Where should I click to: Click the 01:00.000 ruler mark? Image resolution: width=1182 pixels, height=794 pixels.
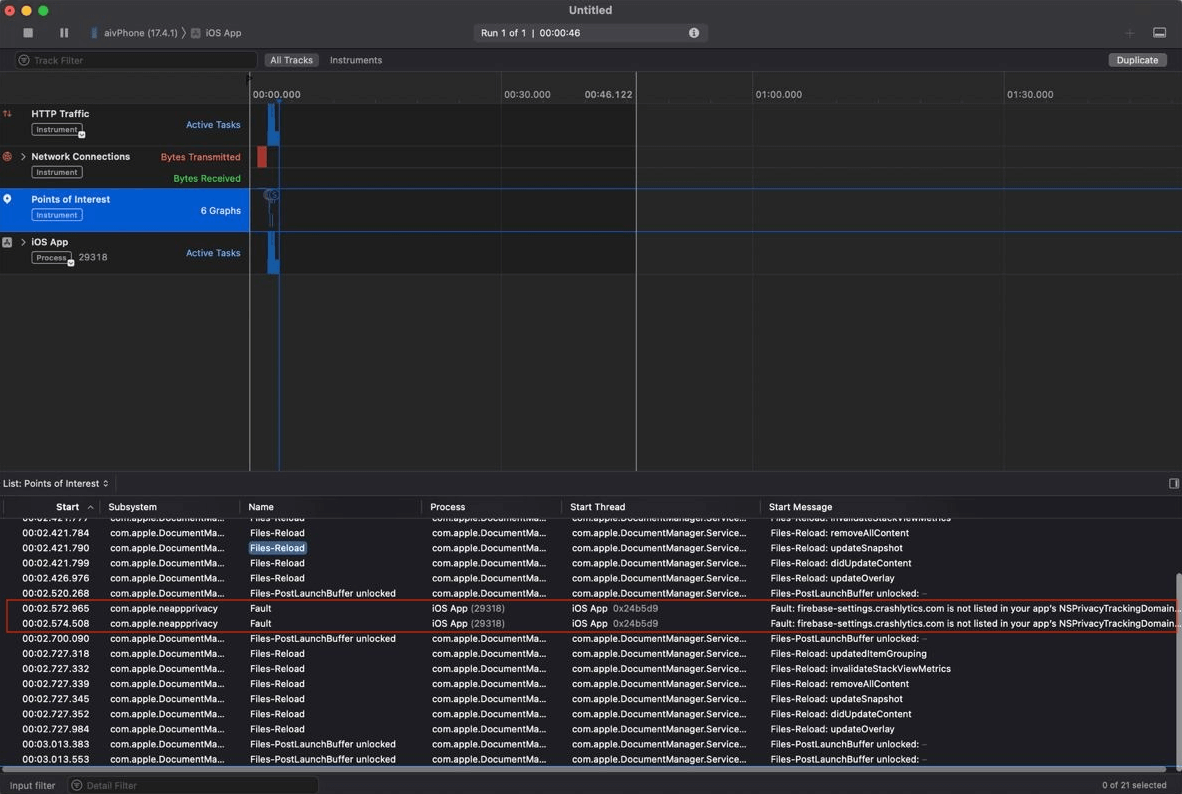click(x=779, y=94)
